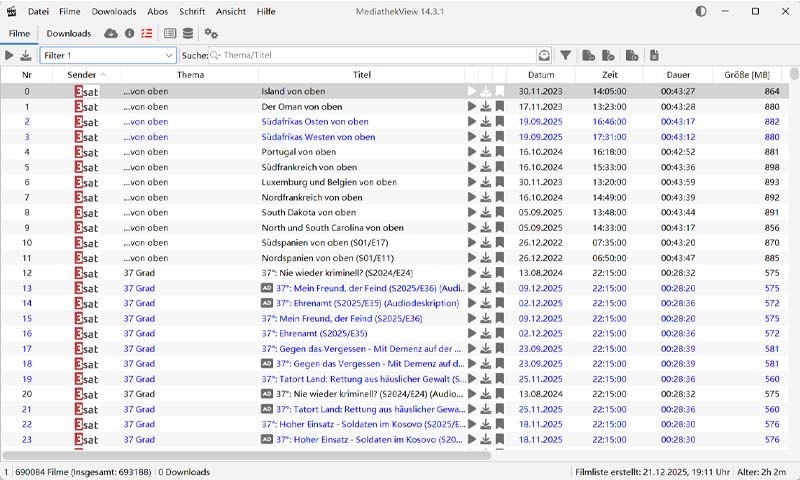Click the 0 Downloads status bar entry
This screenshot has width=800, height=480.
pyautogui.click(x=184, y=472)
